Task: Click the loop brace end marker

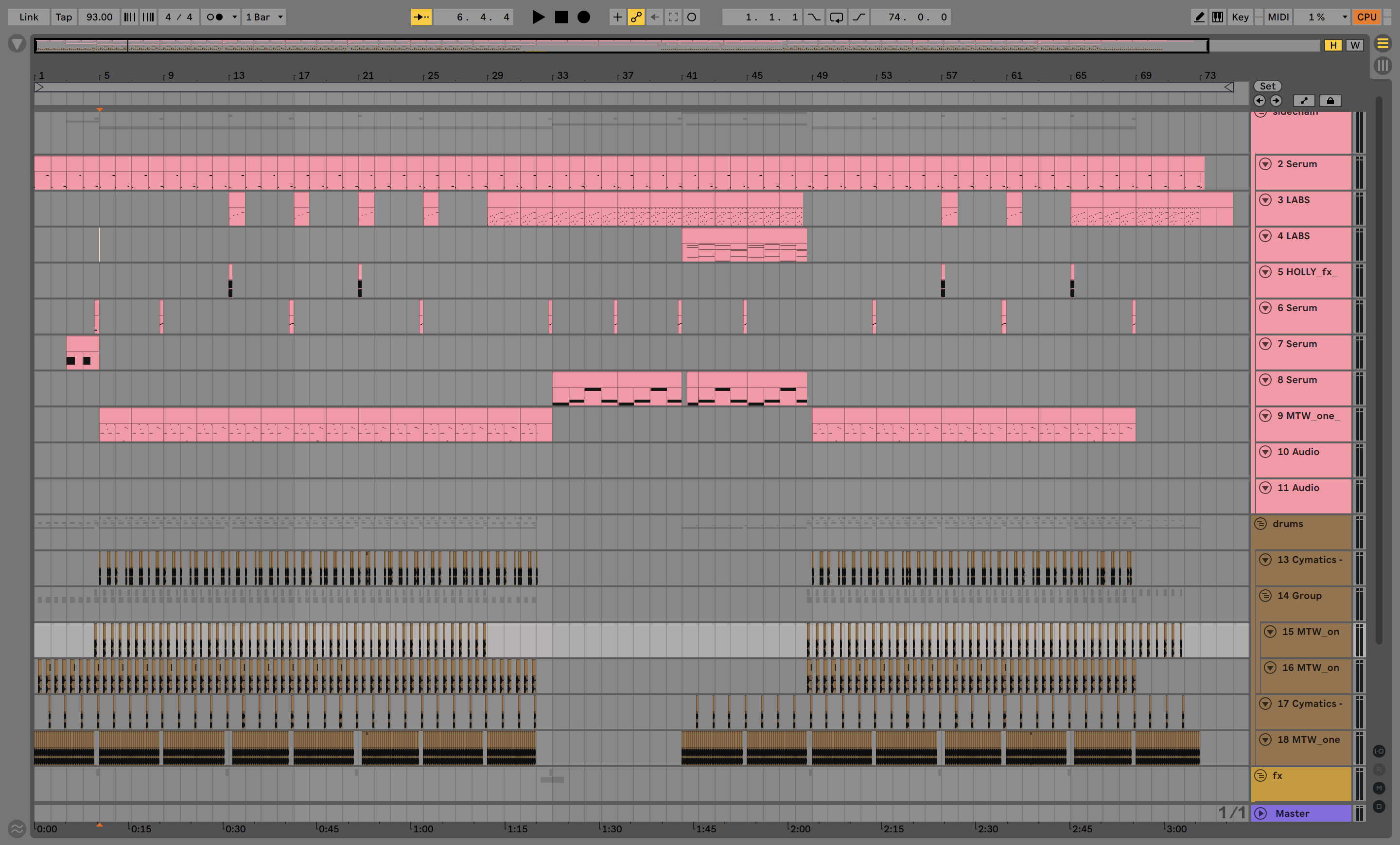Action: [x=1228, y=87]
